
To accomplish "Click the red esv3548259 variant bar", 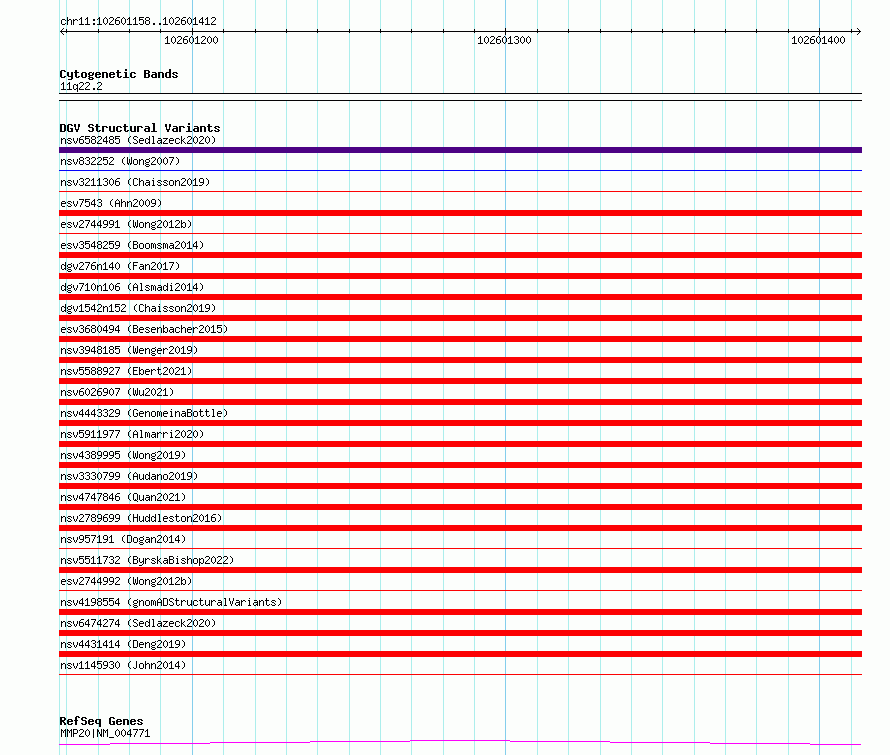I will tap(460, 255).
